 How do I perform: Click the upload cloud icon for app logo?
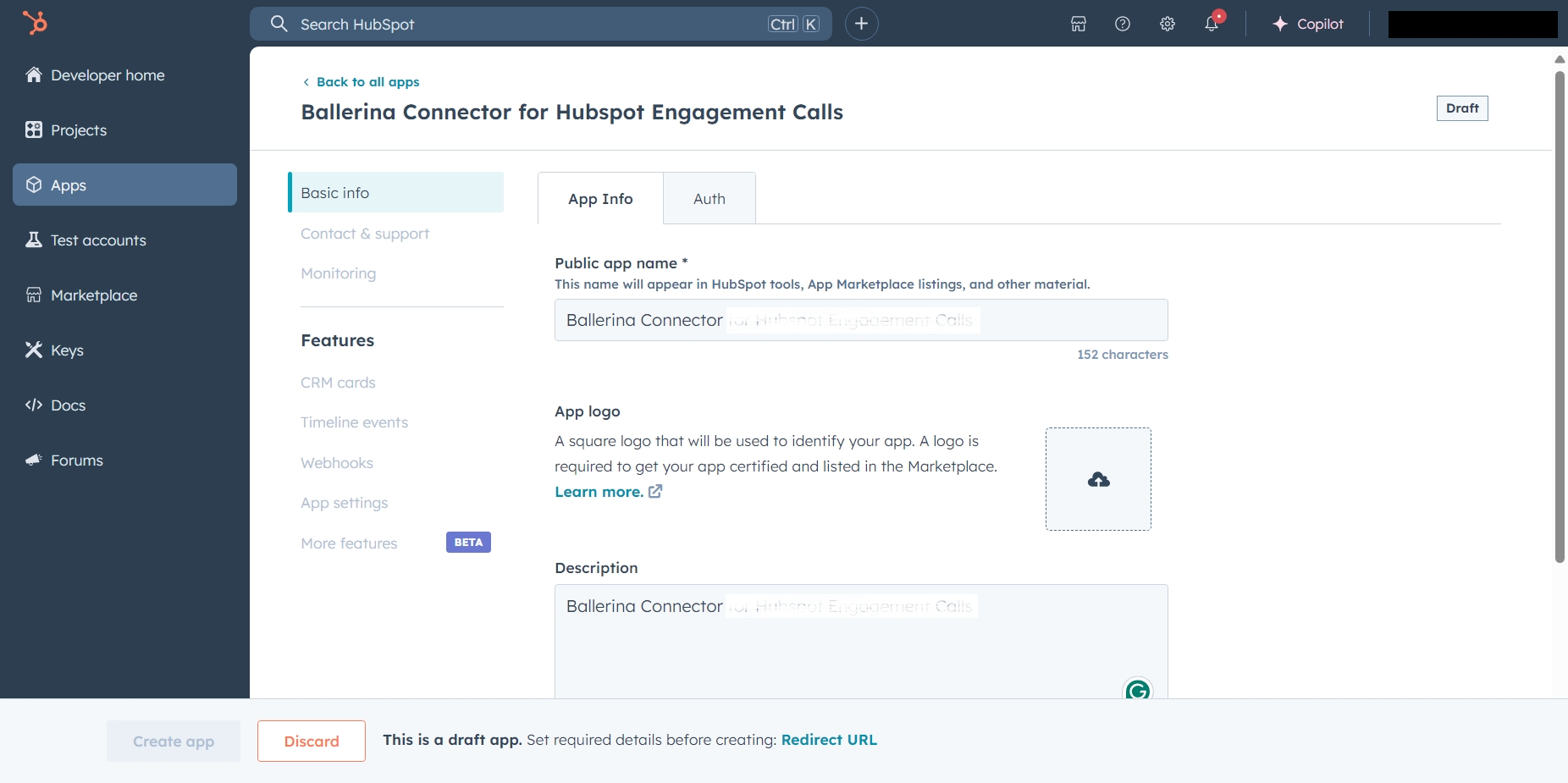(1099, 480)
